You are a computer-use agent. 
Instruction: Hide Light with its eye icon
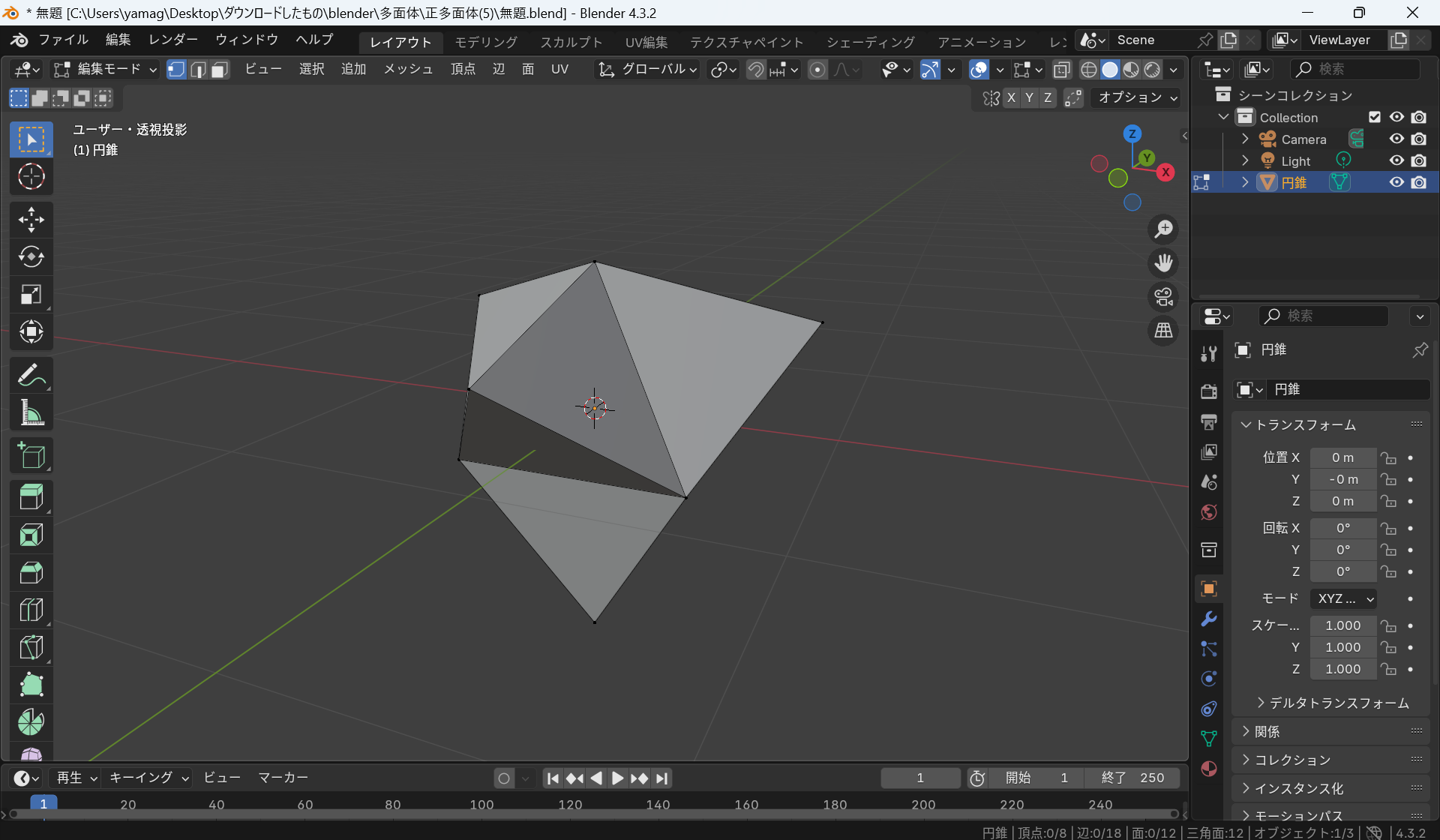click(1396, 160)
